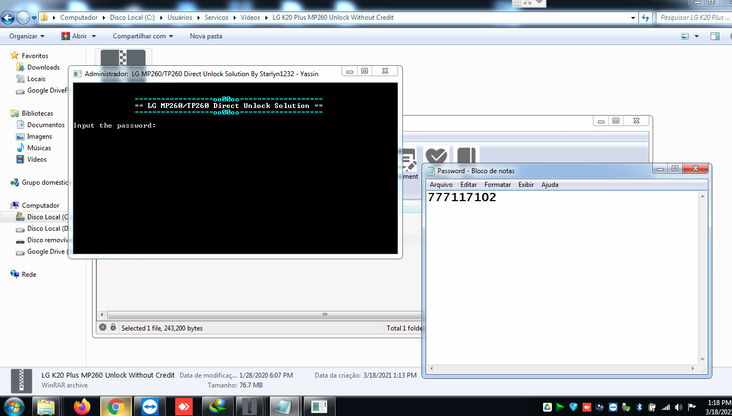This screenshot has width=732, height=416.
Task: Focus the Pesquisar LG K20 Plus search field
Action: (x=694, y=17)
